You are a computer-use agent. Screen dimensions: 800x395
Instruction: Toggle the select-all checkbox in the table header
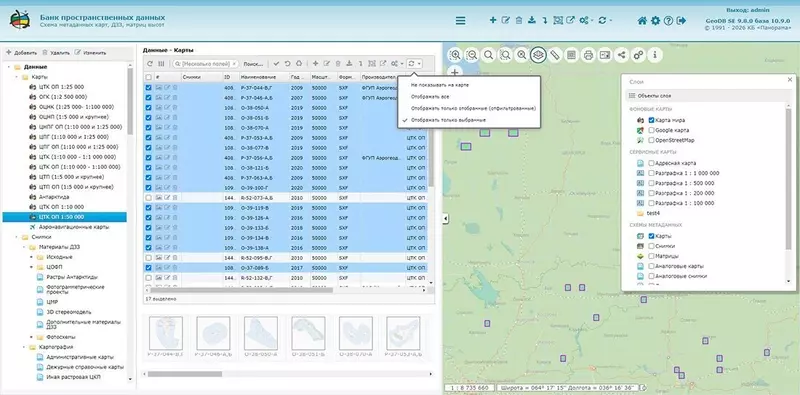point(148,77)
